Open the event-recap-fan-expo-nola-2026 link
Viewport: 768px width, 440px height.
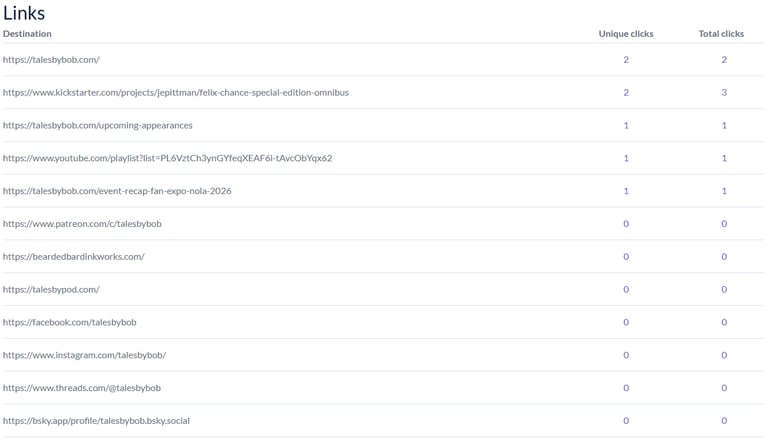click(x=117, y=191)
